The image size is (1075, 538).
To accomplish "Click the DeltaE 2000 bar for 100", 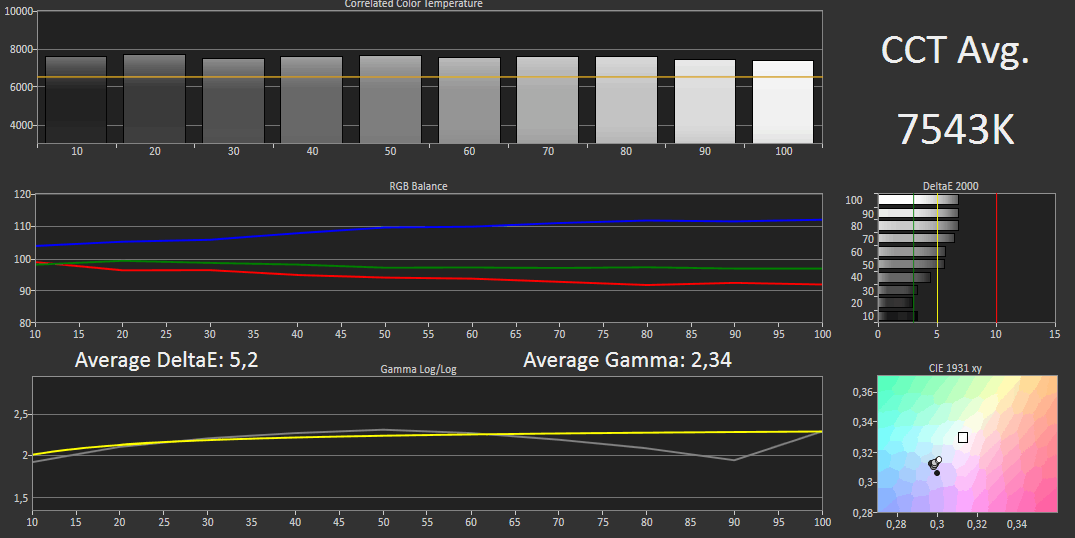I will pos(918,200).
